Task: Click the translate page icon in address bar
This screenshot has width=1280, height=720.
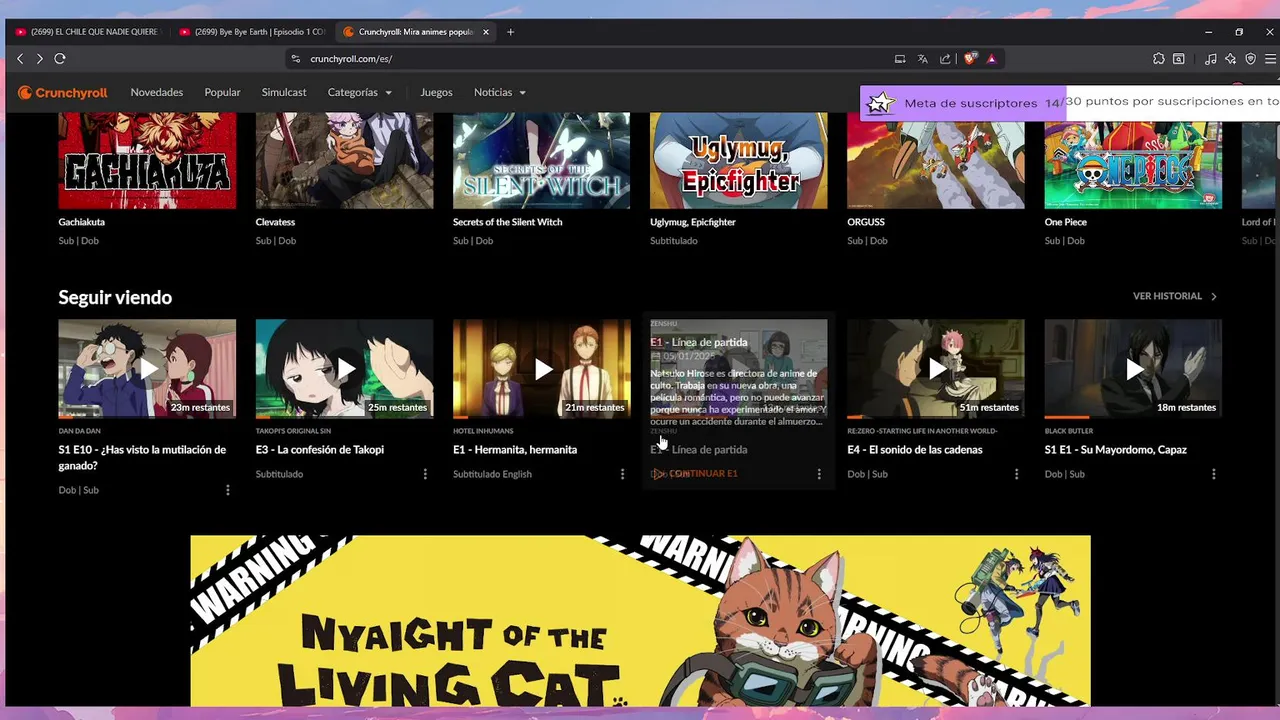Action: (x=923, y=59)
